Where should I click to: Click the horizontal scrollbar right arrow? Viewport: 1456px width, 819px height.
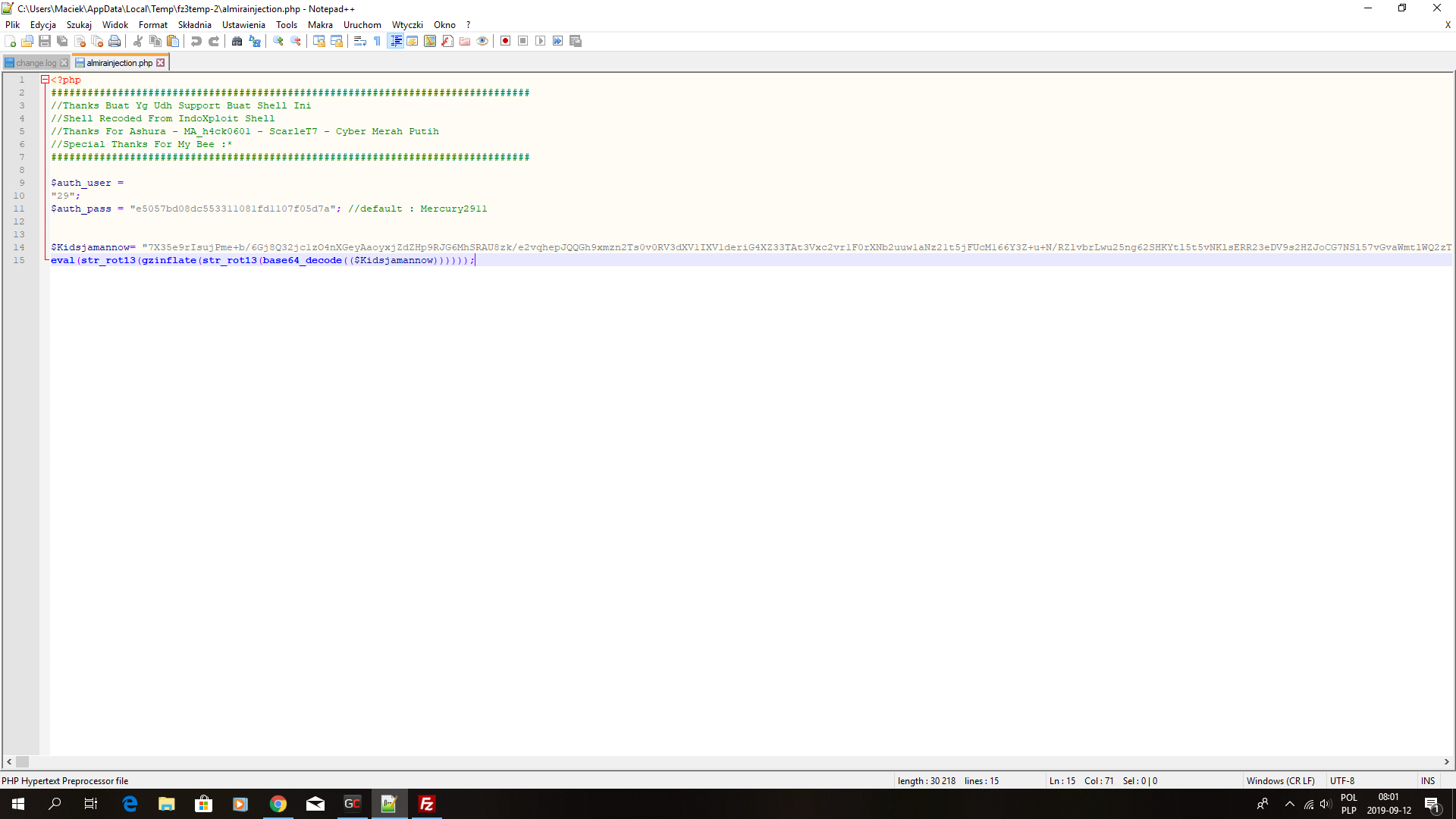(x=1446, y=762)
